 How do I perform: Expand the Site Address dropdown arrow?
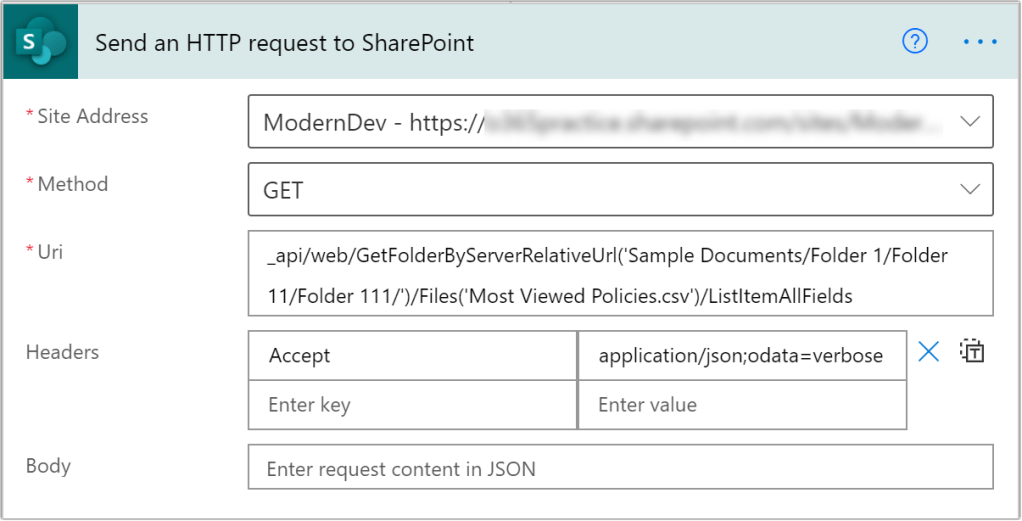pyautogui.click(x=969, y=122)
